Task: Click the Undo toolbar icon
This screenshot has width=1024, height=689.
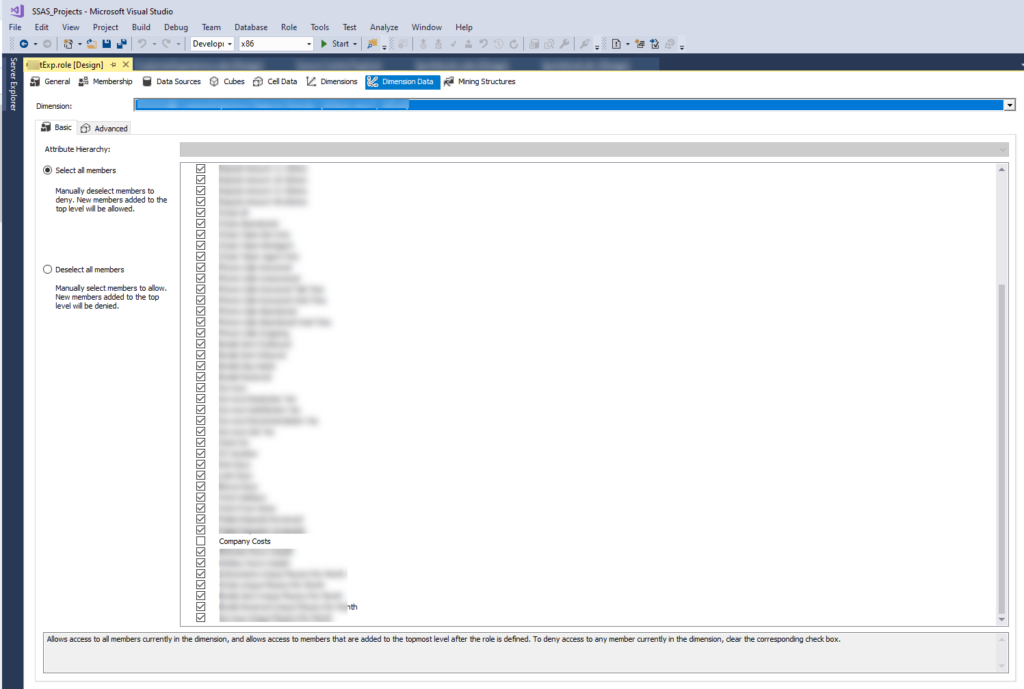Action: coord(142,44)
